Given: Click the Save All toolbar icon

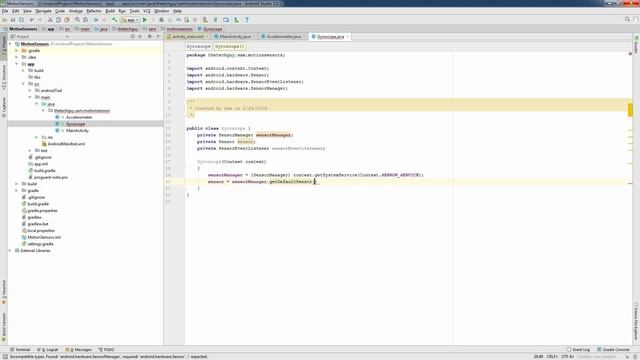Looking at the screenshot, I should click(x=13, y=20).
